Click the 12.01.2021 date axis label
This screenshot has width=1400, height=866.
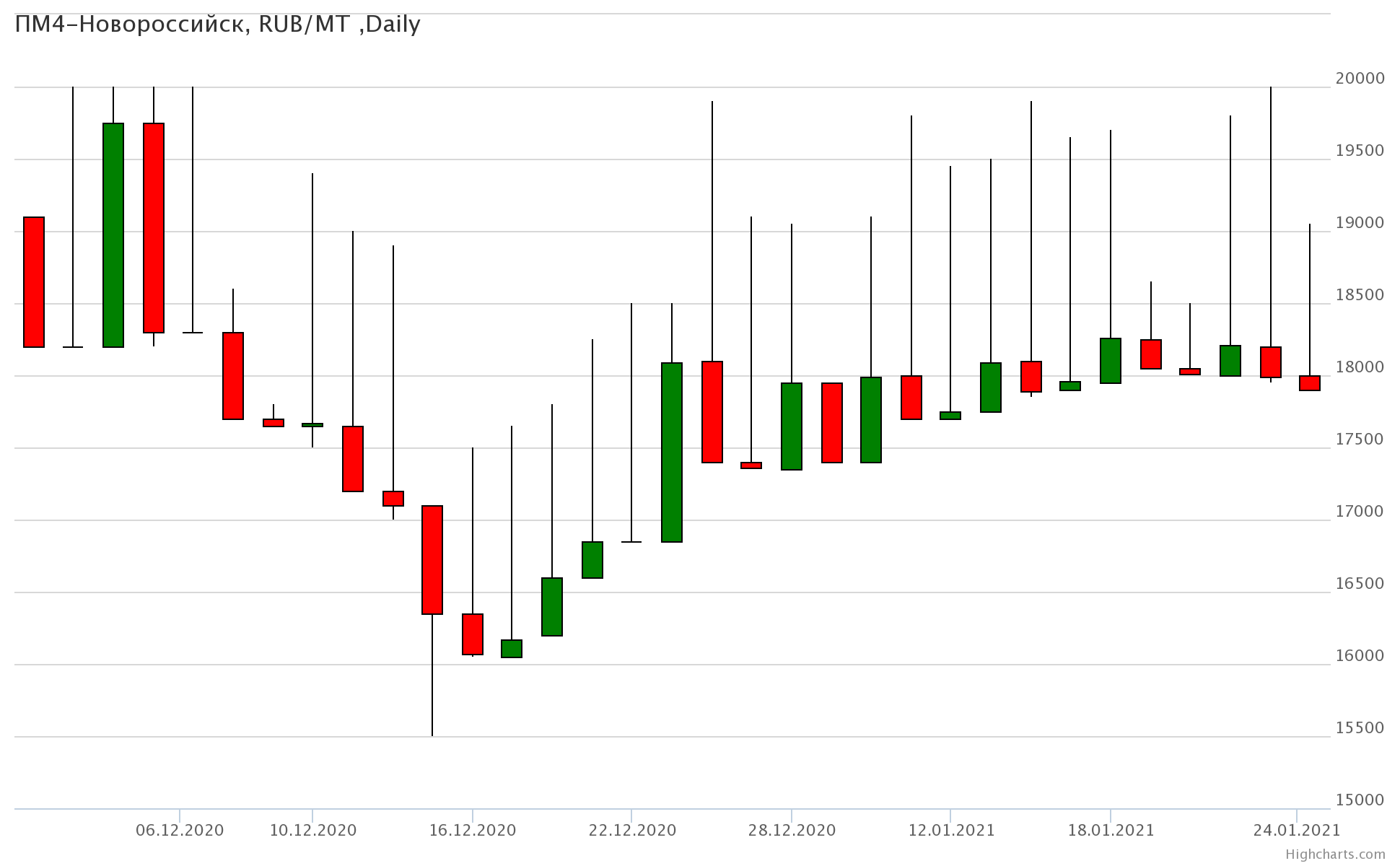(x=950, y=830)
